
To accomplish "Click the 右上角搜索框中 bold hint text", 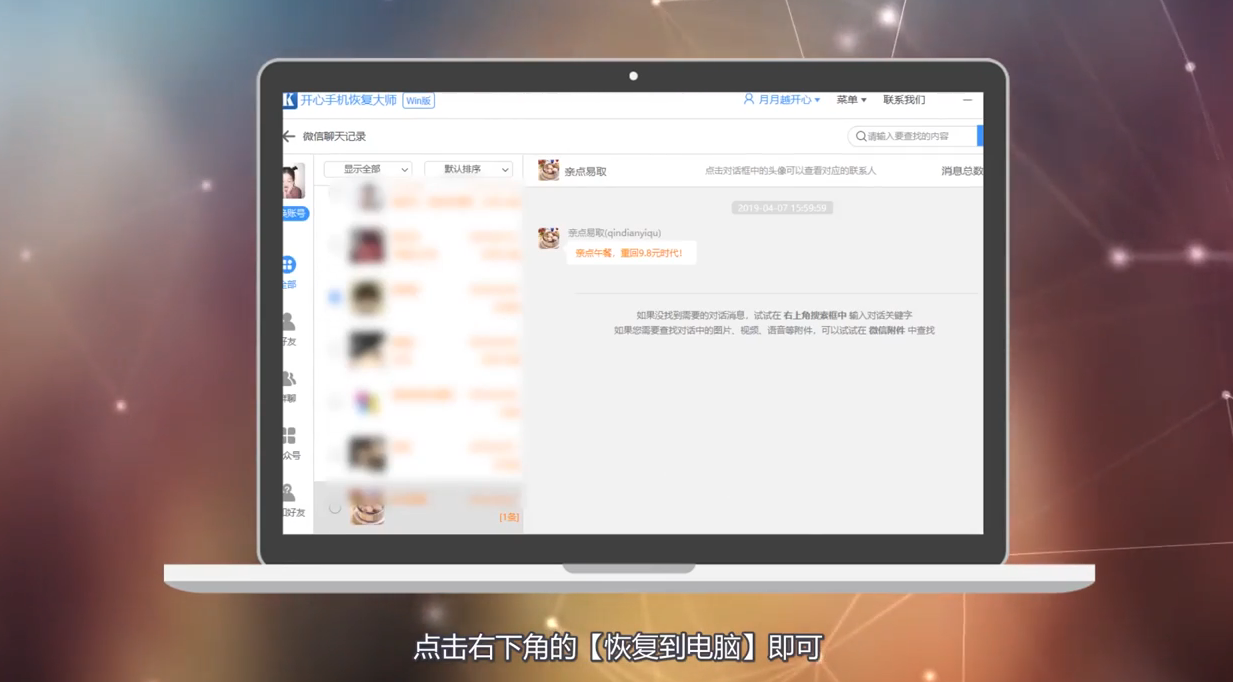I will (x=814, y=315).
